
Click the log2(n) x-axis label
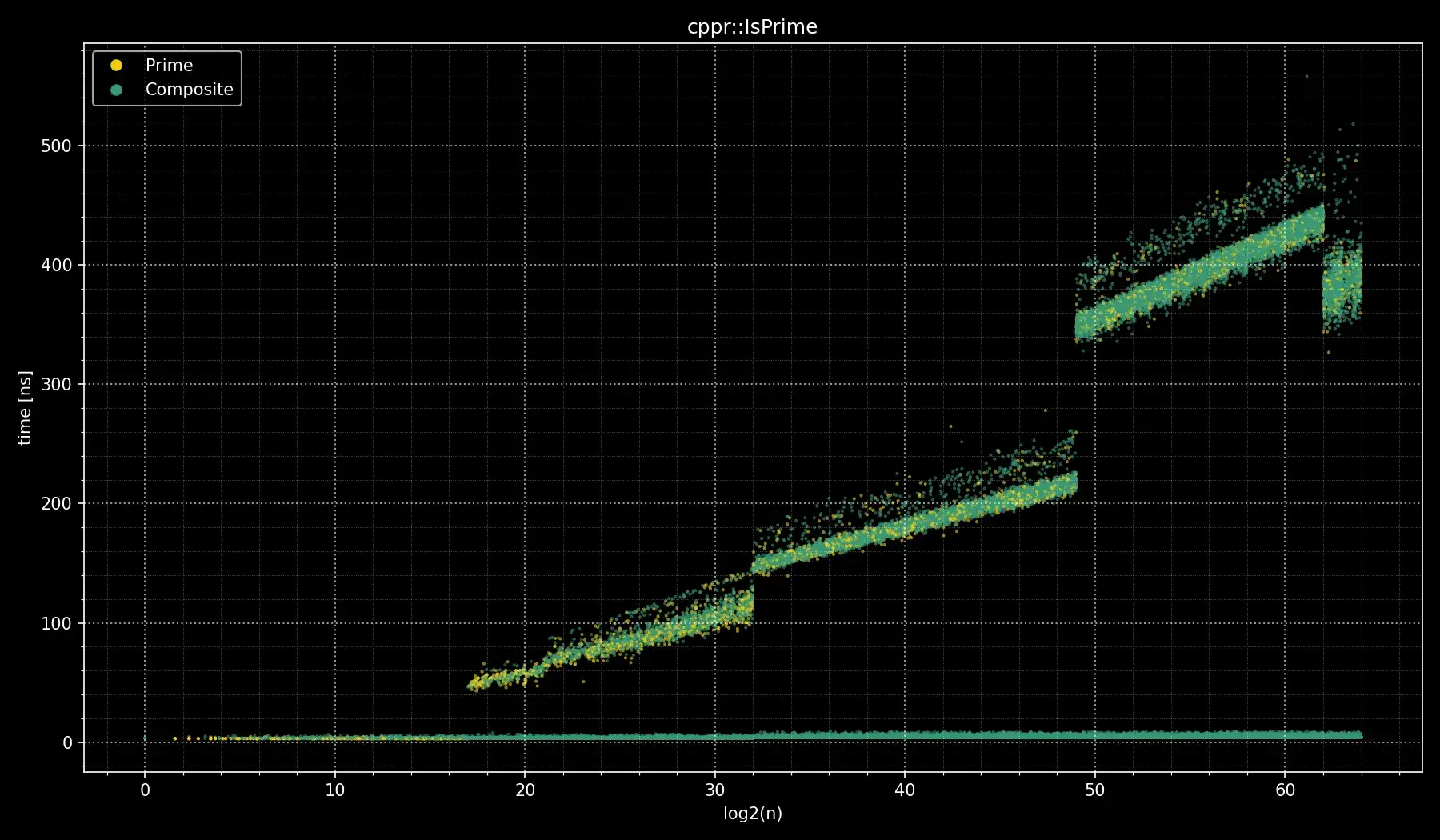[x=752, y=814]
